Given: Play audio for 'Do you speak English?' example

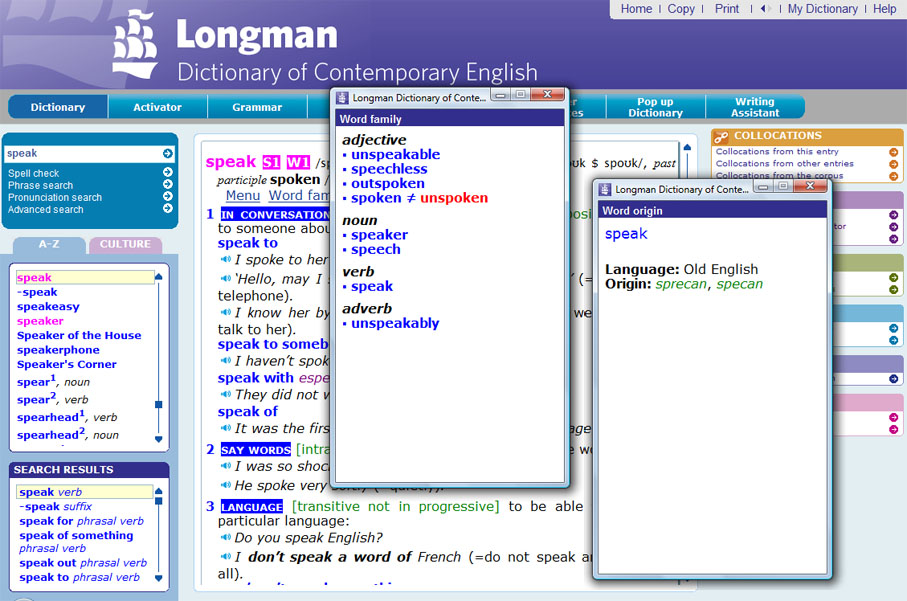Looking at the screenshot, I should click(x=225, y=539).
